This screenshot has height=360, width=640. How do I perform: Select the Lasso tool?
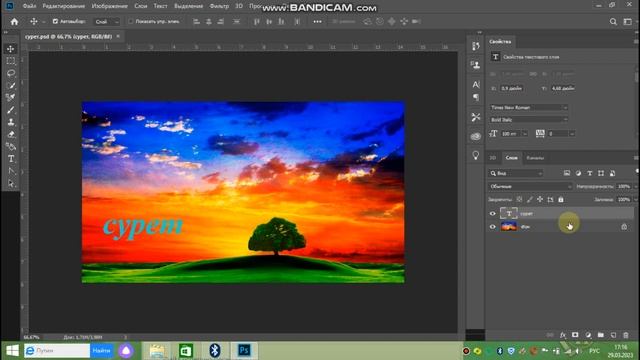11,73
